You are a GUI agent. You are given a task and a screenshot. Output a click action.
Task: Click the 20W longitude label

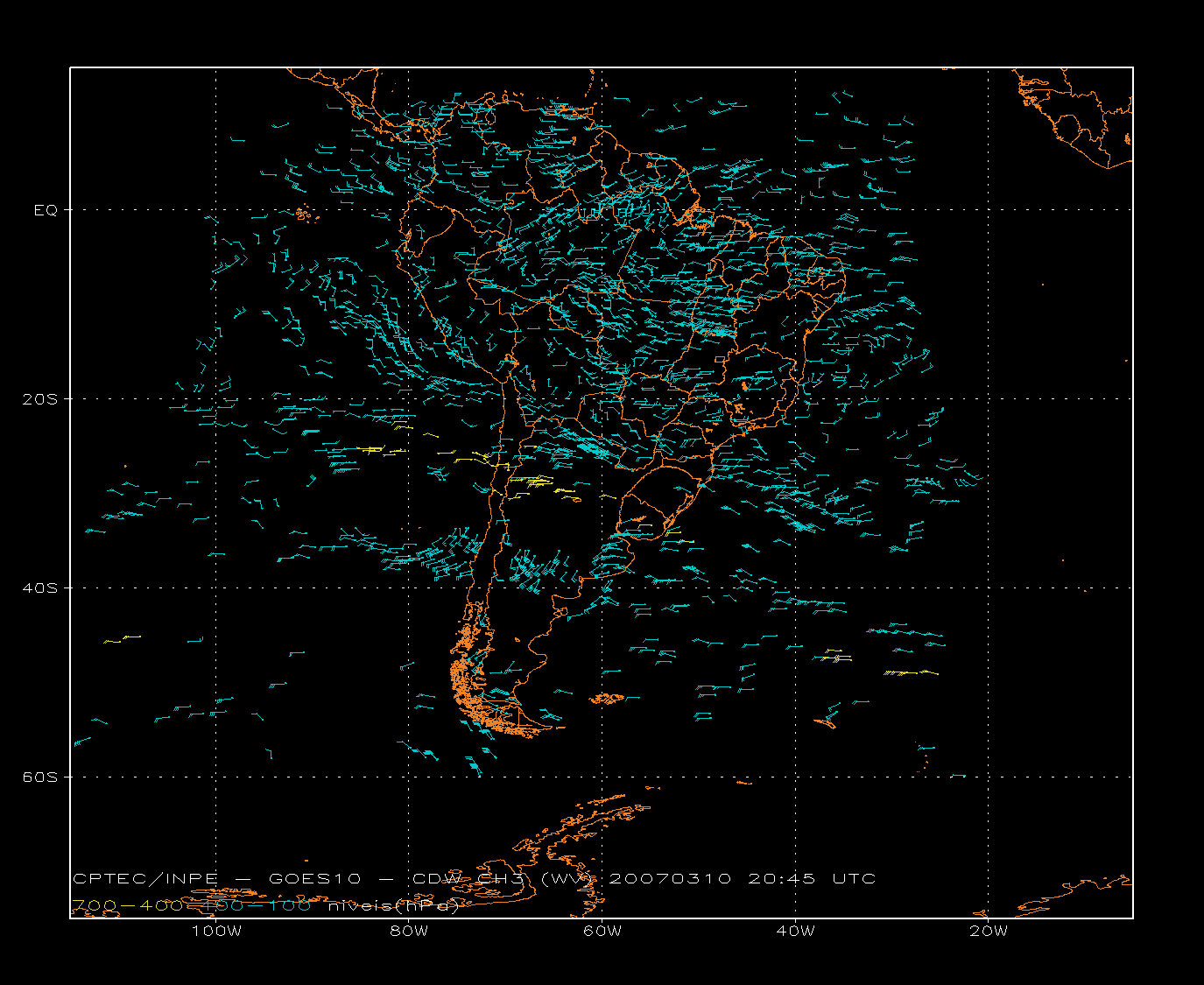(x=989, y=931)
